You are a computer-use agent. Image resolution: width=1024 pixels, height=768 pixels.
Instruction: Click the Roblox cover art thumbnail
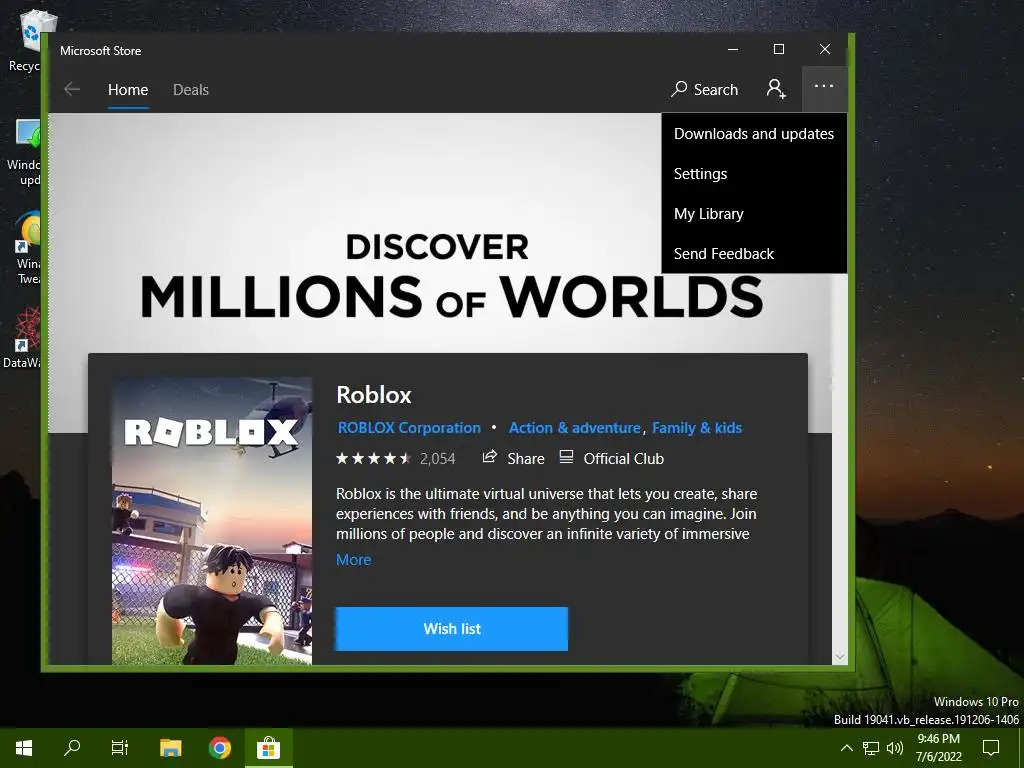(x=212, y=521)
